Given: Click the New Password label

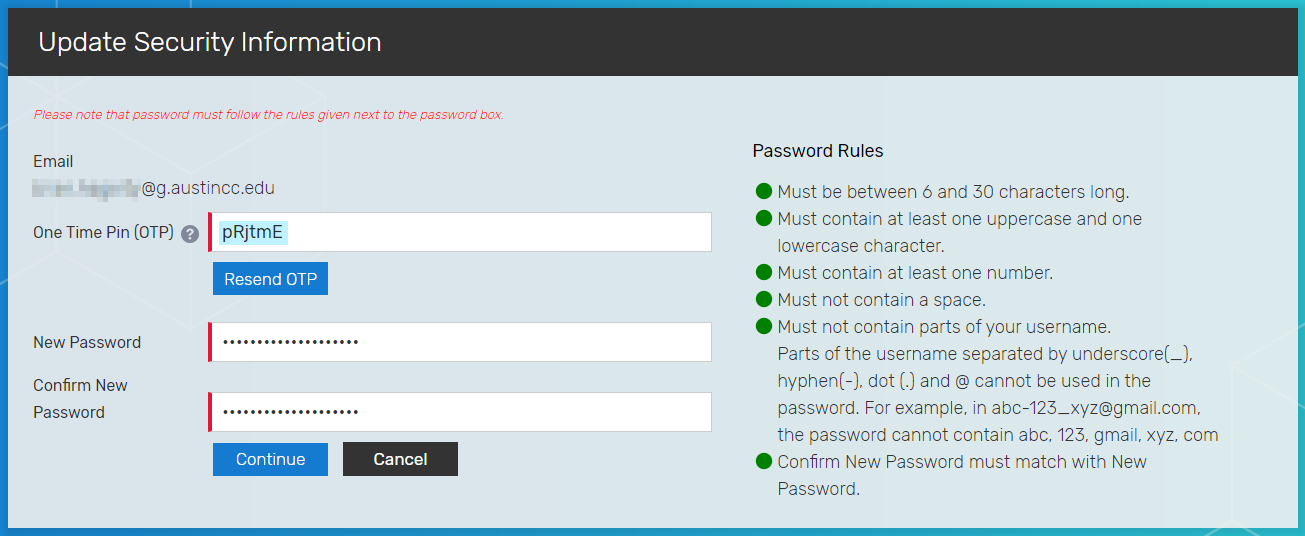Looking at the screenshot, I should point(87,342).
